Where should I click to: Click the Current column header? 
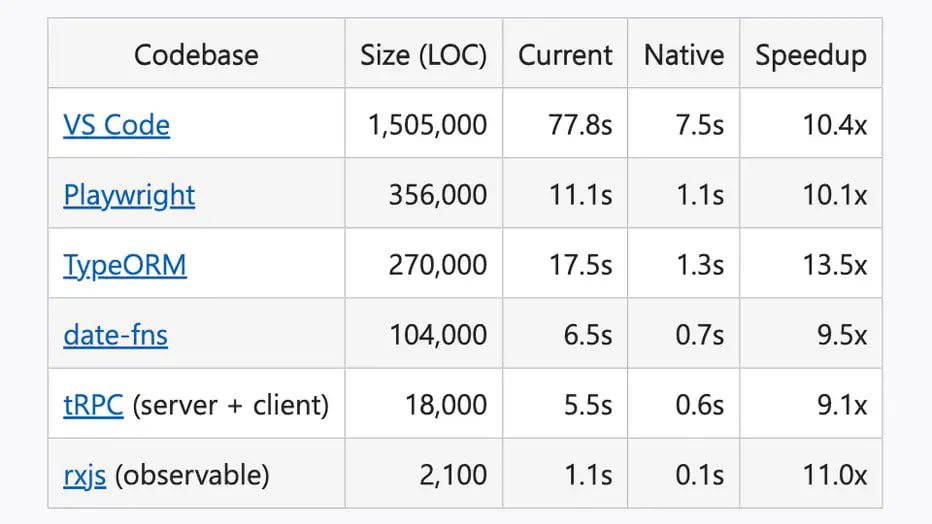(565, 54)
